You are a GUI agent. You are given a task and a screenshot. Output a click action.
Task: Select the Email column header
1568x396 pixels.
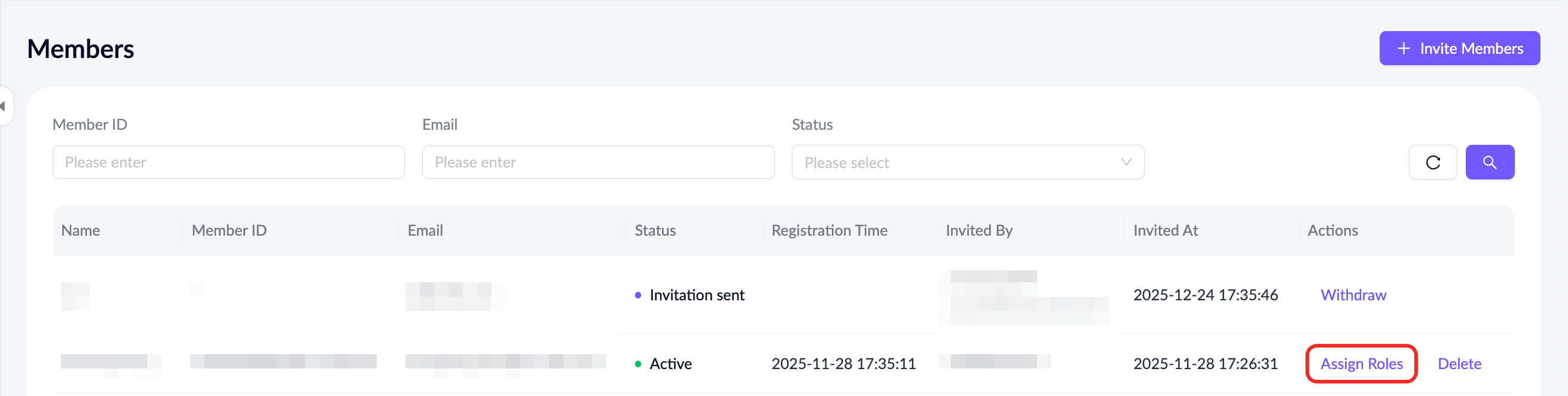point(425,230)
